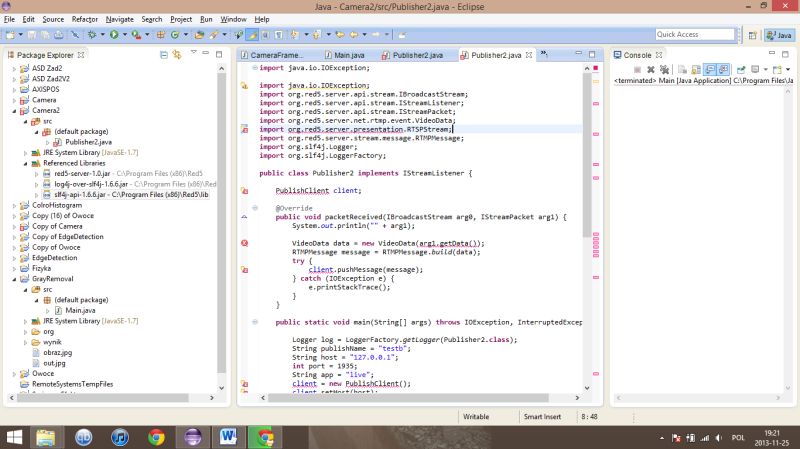800x449 pixels.
Task: Select obraz.jpg in Package Explorer
Action: click(x=58, y=353)
